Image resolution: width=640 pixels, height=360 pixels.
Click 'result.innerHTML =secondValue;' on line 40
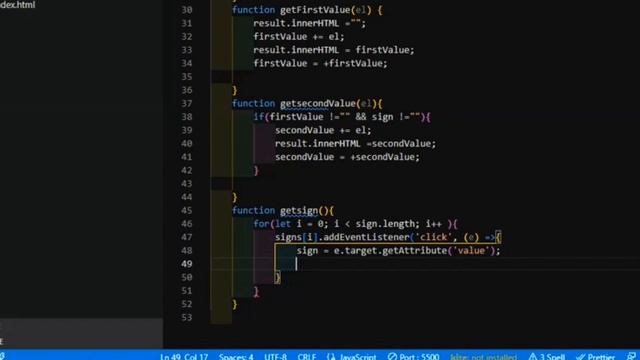coord(355,144)
